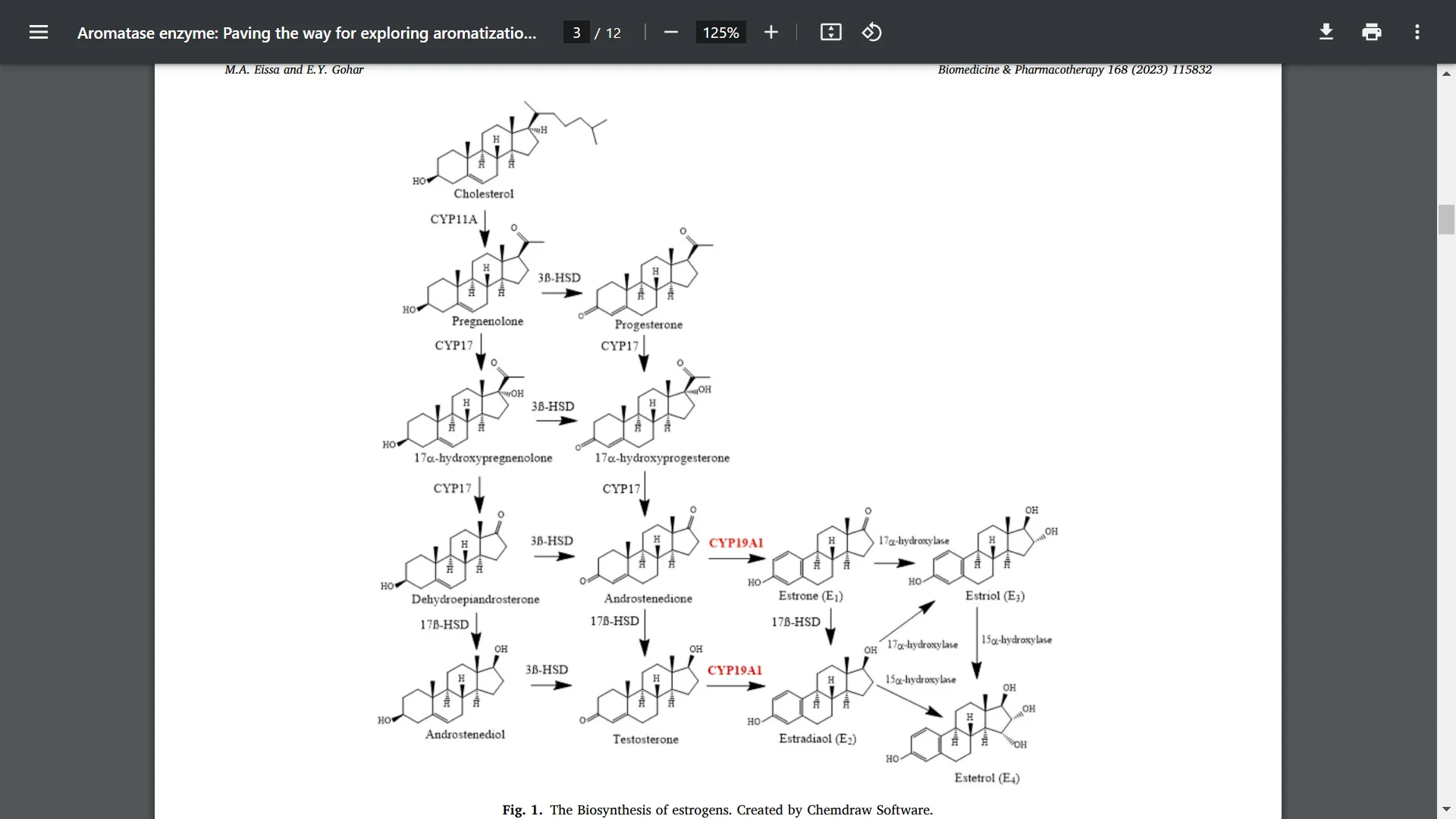Image resolution: width=1456 pixels, height=819 pixels.
Task: Edit the current page number field
Action: 576,33
